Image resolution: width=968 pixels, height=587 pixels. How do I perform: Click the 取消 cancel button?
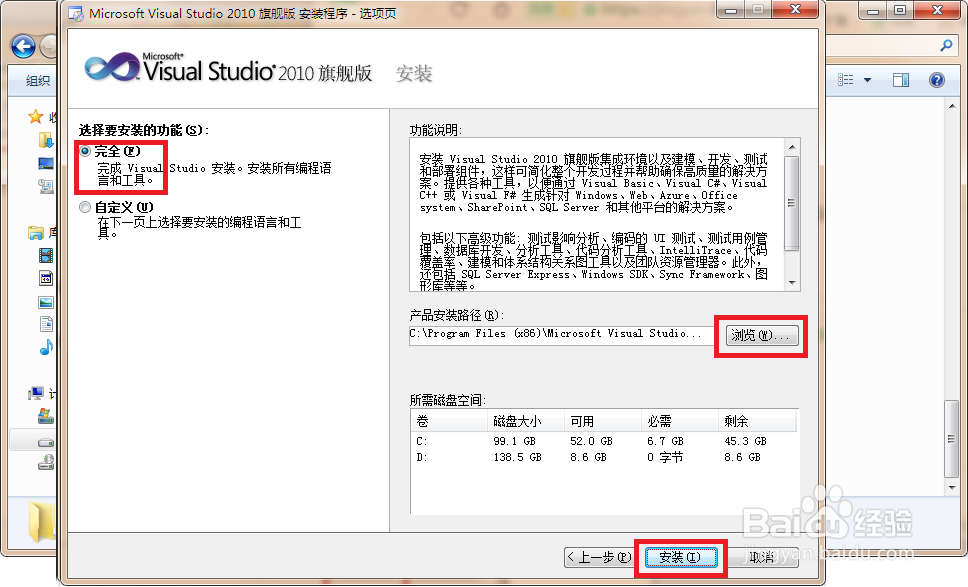click(x=763, y=557)
